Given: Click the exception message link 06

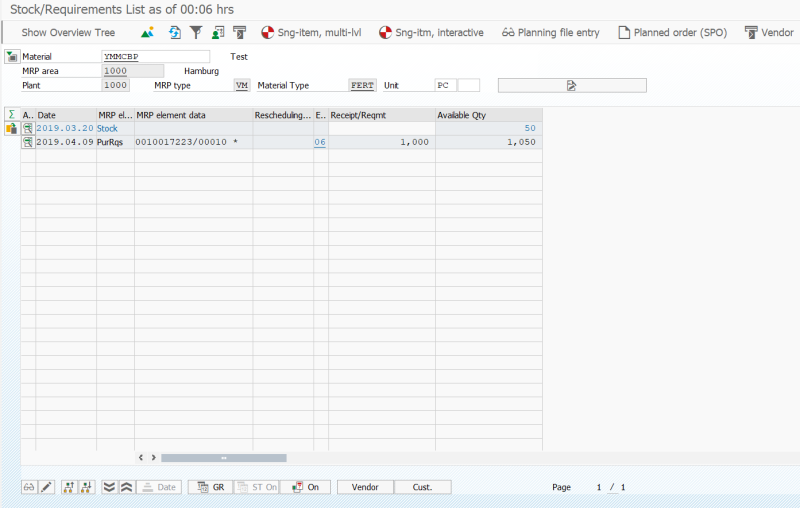Looking at the screenshot, I should (320, 142).
